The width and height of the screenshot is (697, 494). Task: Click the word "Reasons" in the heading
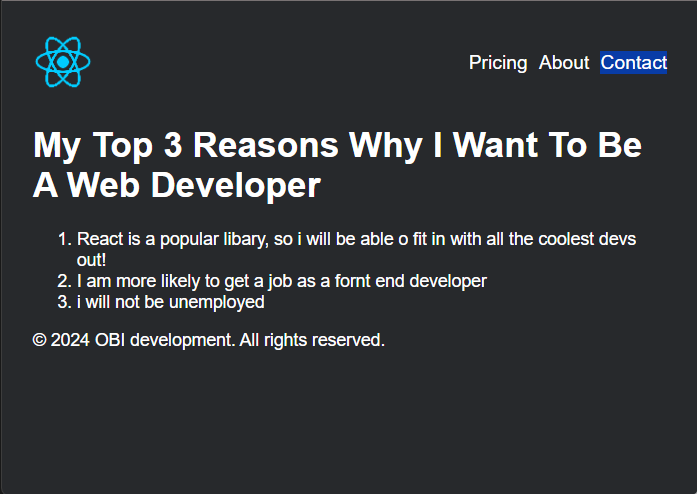tap(266, 145)
